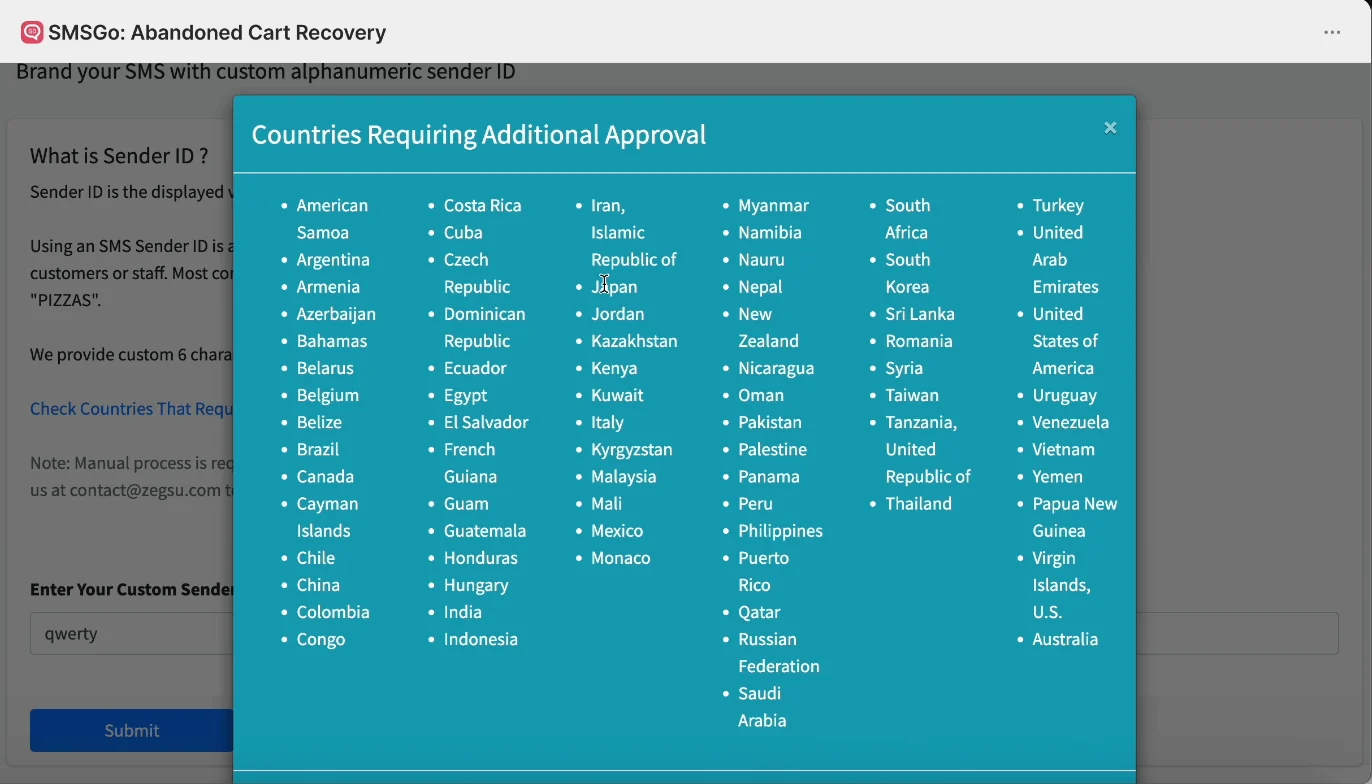The height and width of the screenshot is (784, 1372).
Task: Select Costa Rica entry
Action: pyautogui.click(x=483, y=205)
